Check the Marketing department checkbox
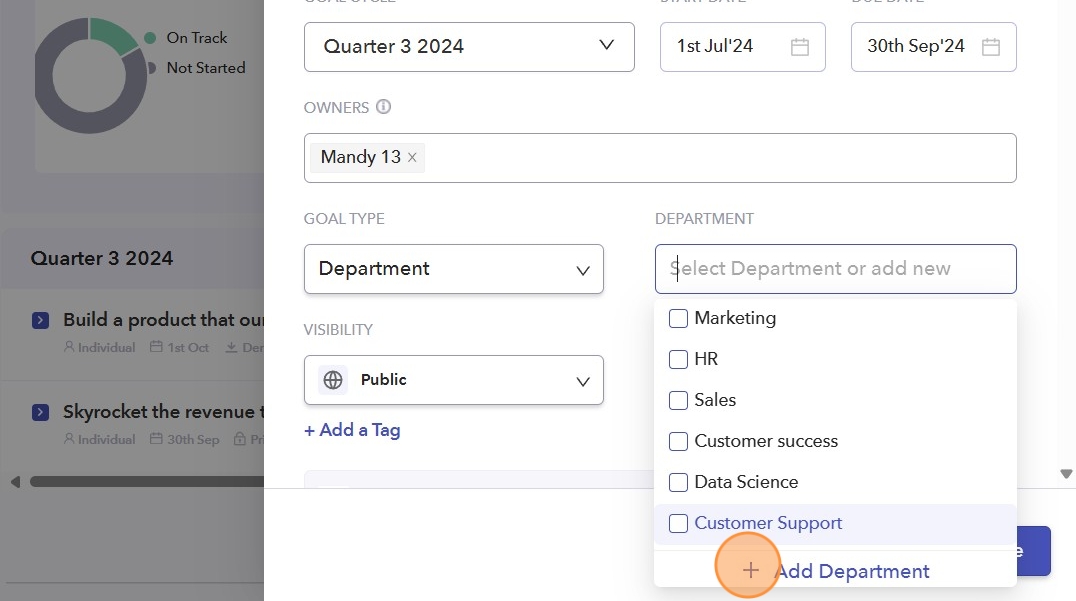Image resolution: width=1076 pixels, height=601 pixels. 678,318
